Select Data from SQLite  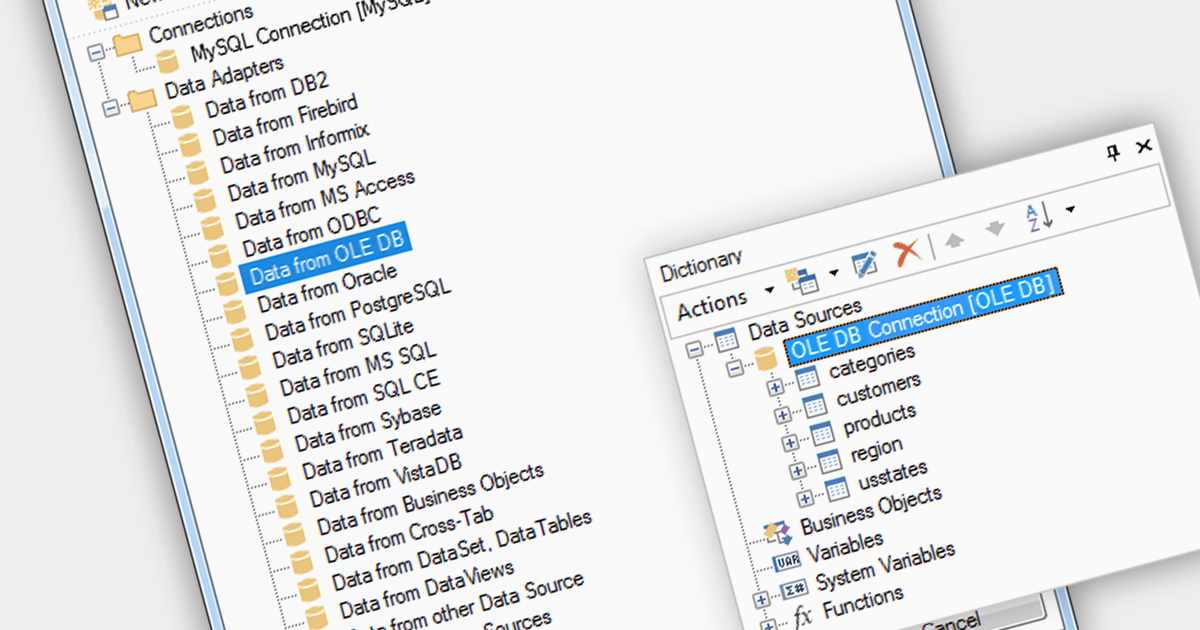[x=342, y=342]
